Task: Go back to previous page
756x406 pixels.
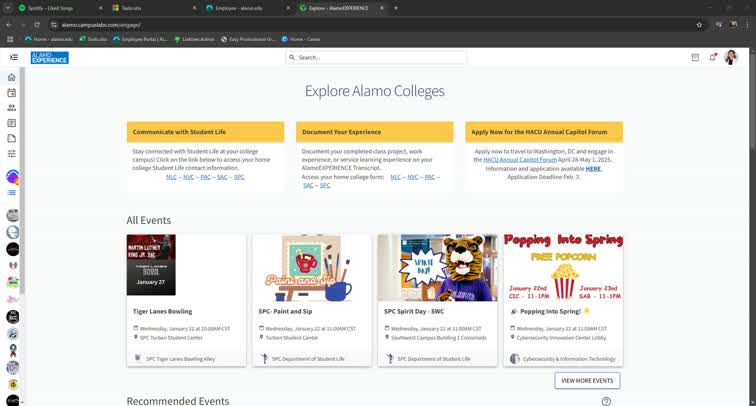Action: [x=9, y=25]
